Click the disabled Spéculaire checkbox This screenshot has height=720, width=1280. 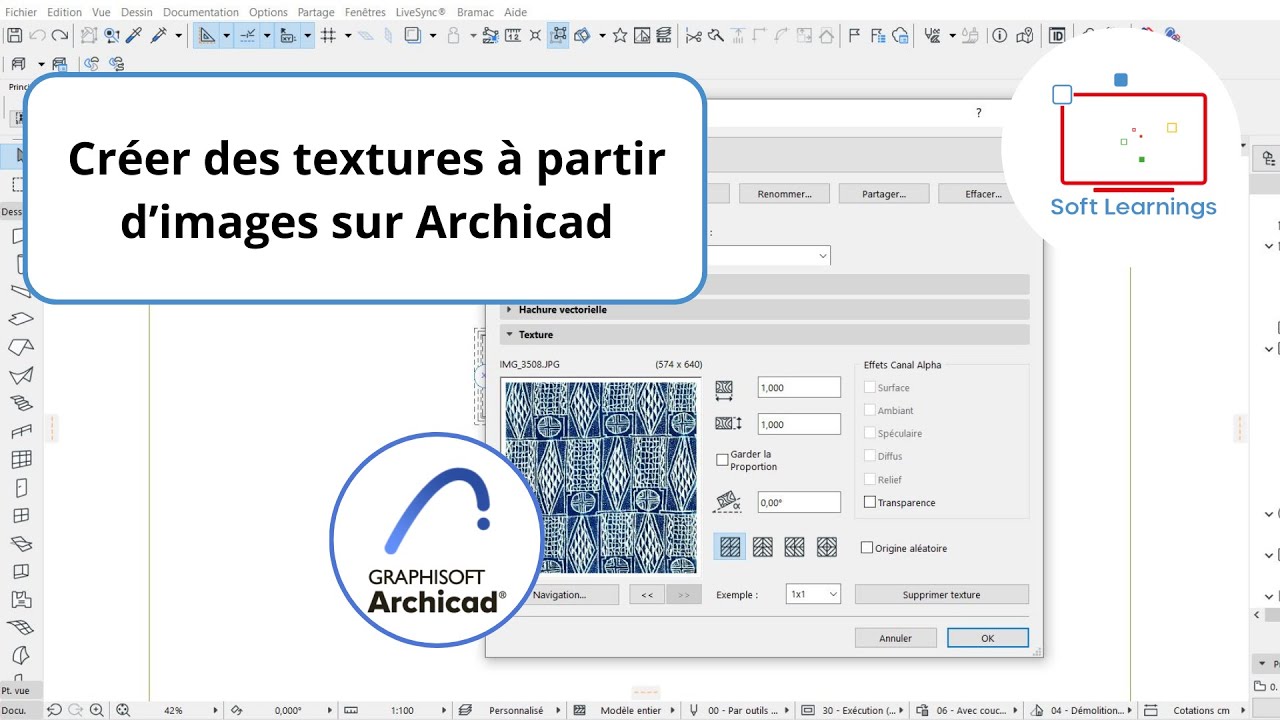[870, 433]
